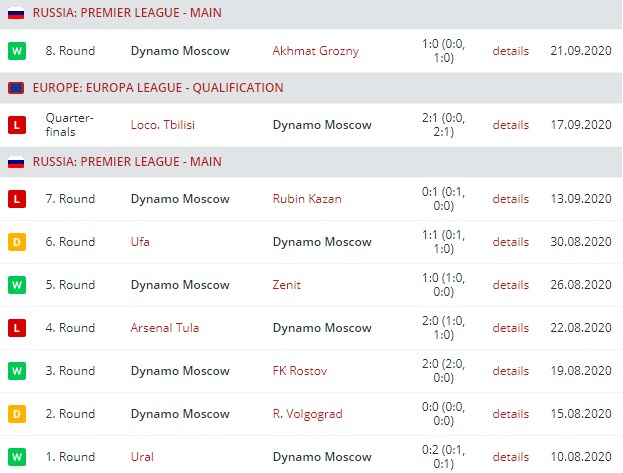Click the green W badge for 5. Round
The height and width of the screenshot is (473, 623).
pyautogui.click(x=16, y=285)
